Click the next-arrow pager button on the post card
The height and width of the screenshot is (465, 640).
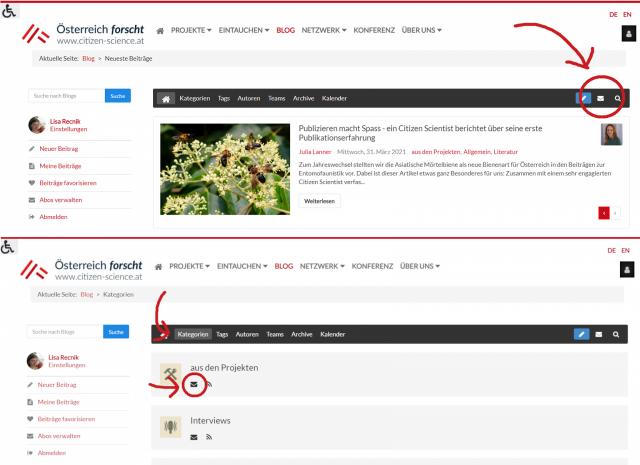click(615, 213)
